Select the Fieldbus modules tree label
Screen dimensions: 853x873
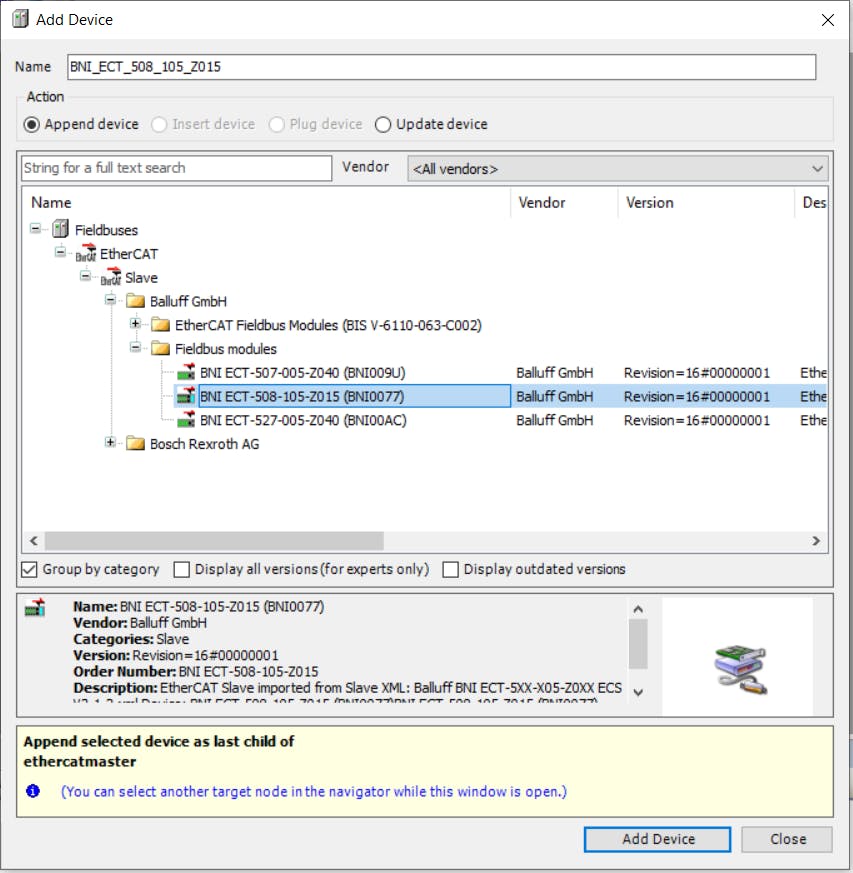coord(225,349)
